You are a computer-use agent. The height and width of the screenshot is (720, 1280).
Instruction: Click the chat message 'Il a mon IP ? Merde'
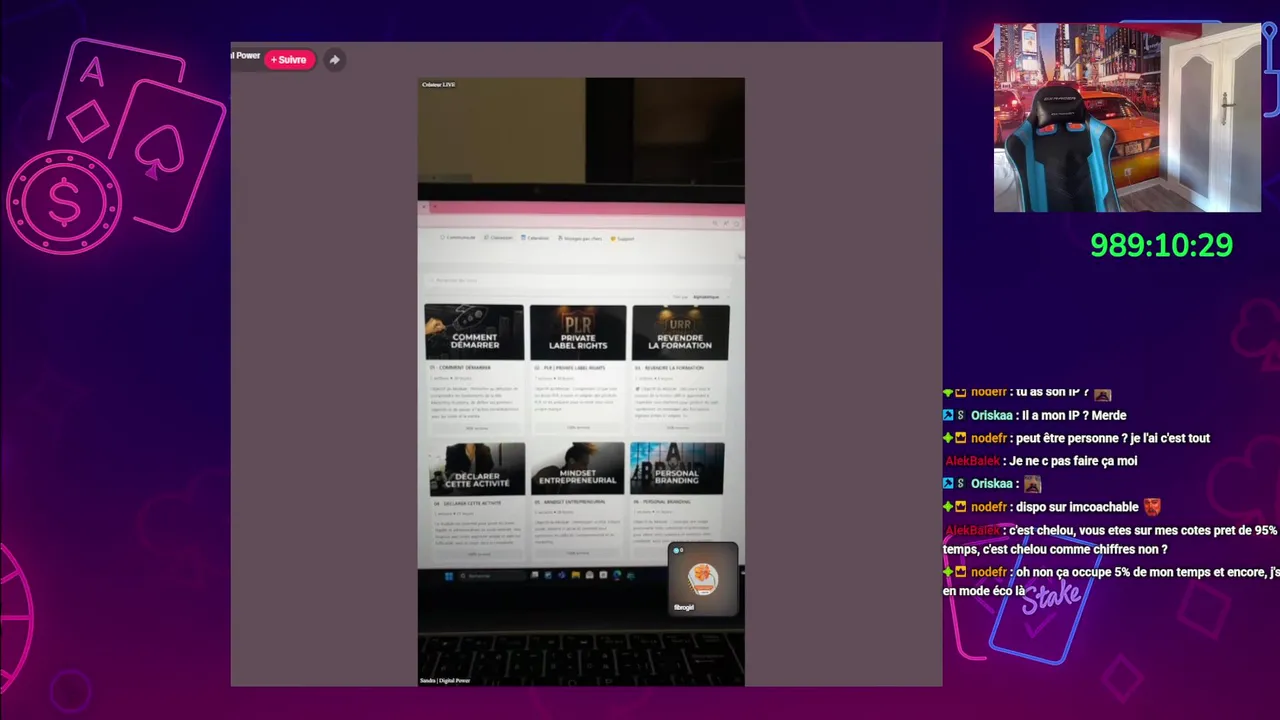click(x=1074, y=416)
